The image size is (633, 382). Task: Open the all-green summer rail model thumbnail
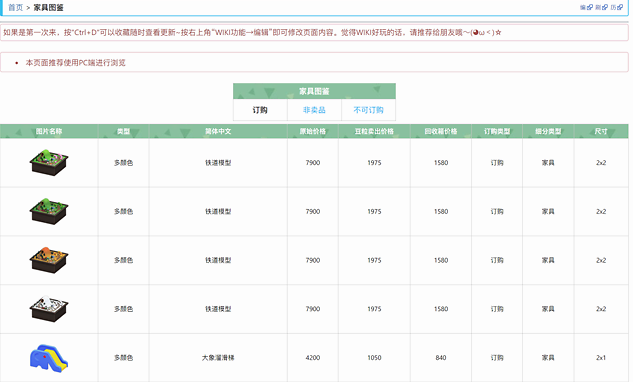tap(49, 211)
